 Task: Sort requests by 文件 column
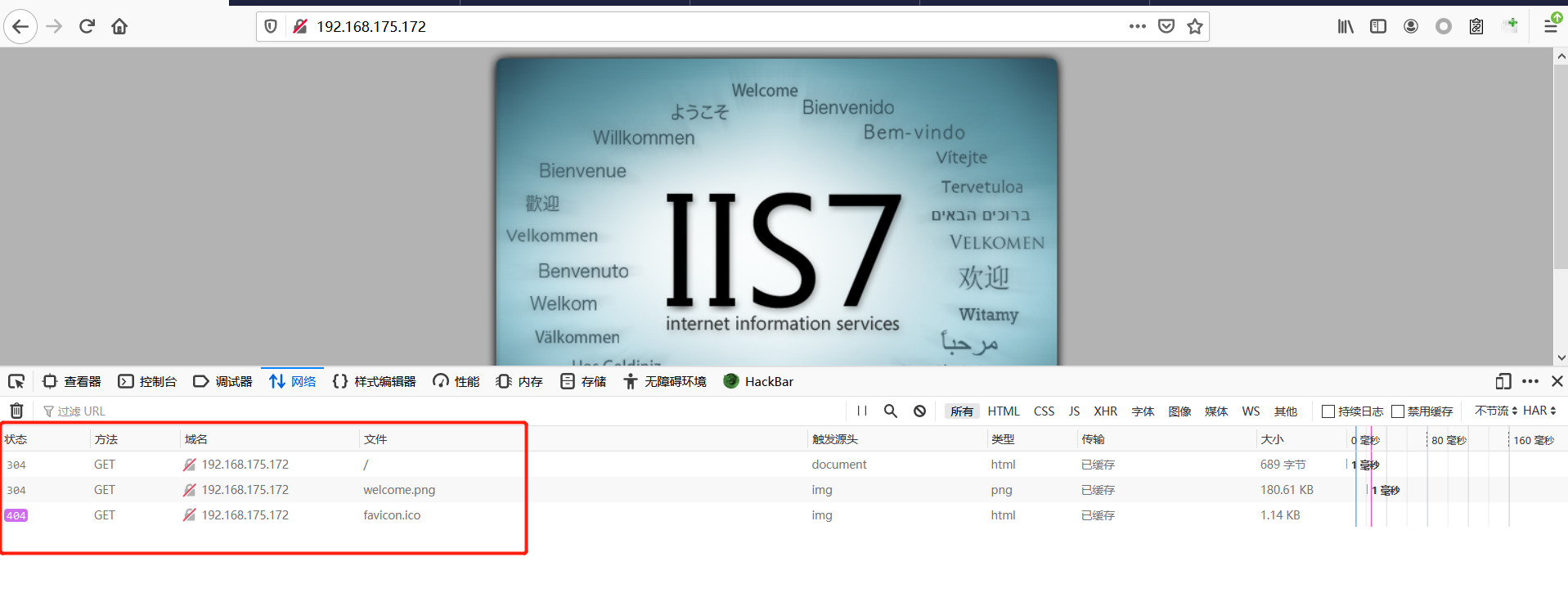(x=583, y=439)
